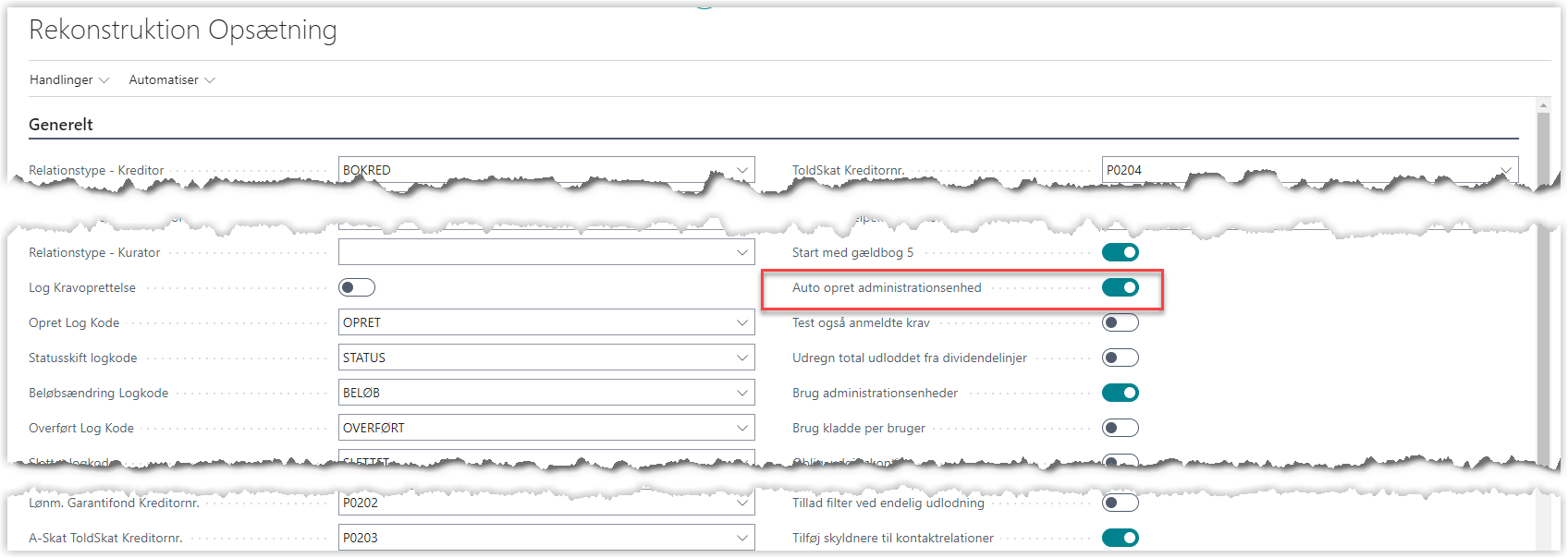Expand Relationstype - Kreditor dropdown
Image resolution: width=1568 pixels, height=558 pixels.
coord(741,170)
